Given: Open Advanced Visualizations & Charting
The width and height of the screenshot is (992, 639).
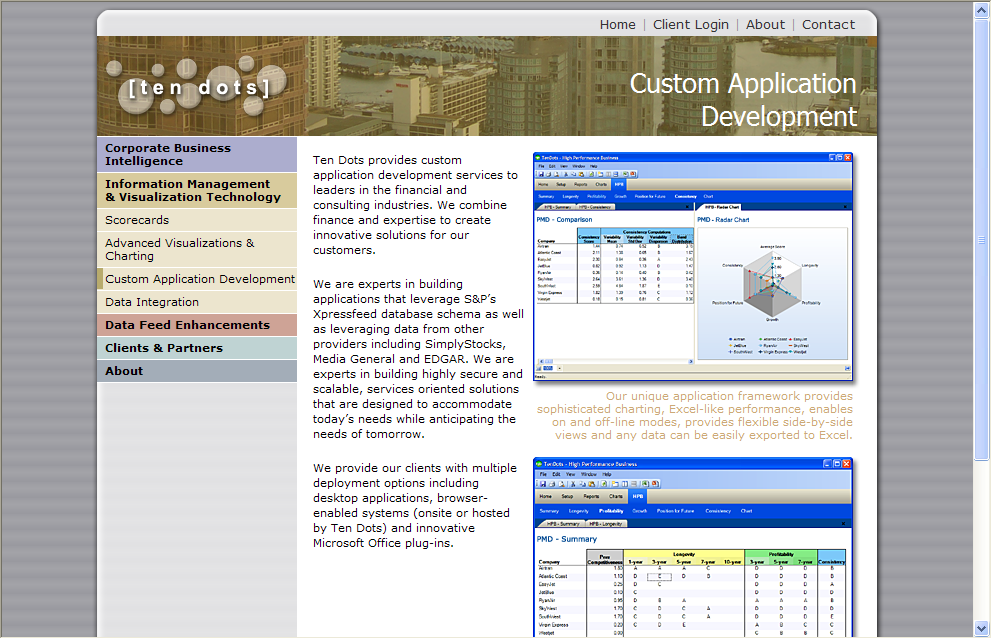Looking at the screenshot, I should point(180,249).
